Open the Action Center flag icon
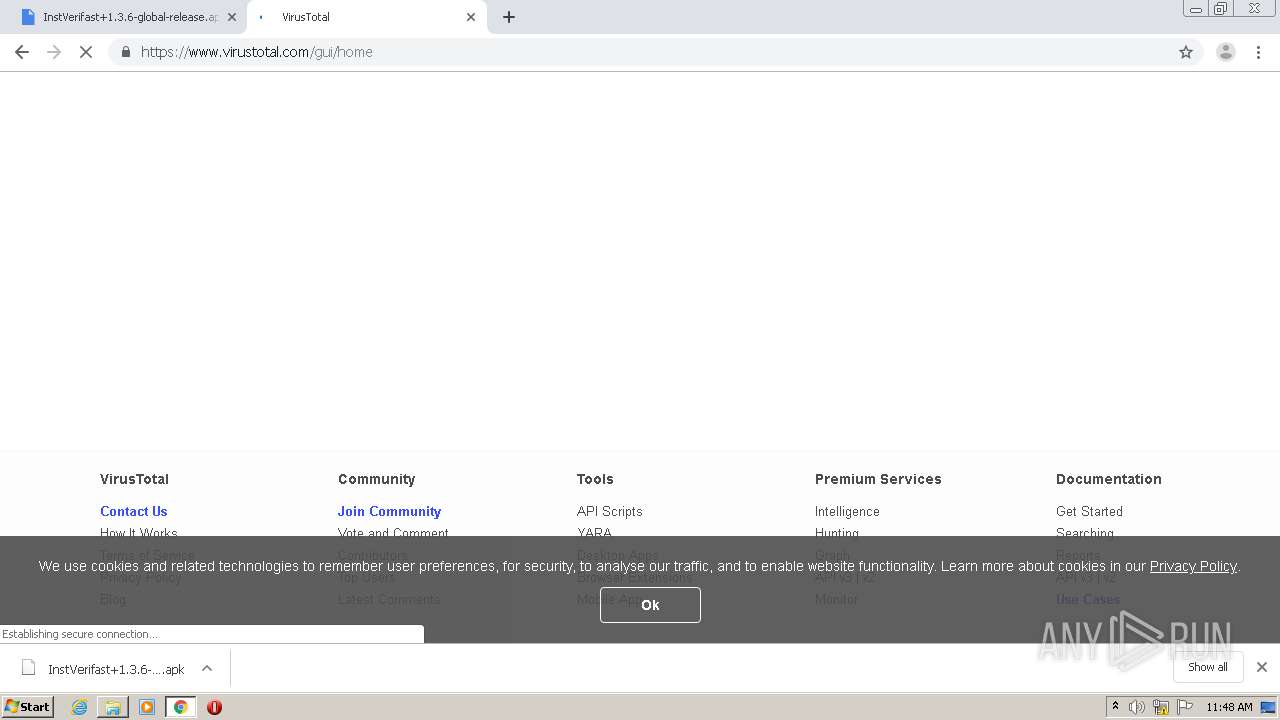This screenshot has width=1280, height=720. pyautogui.click(x=1185, y=707)
